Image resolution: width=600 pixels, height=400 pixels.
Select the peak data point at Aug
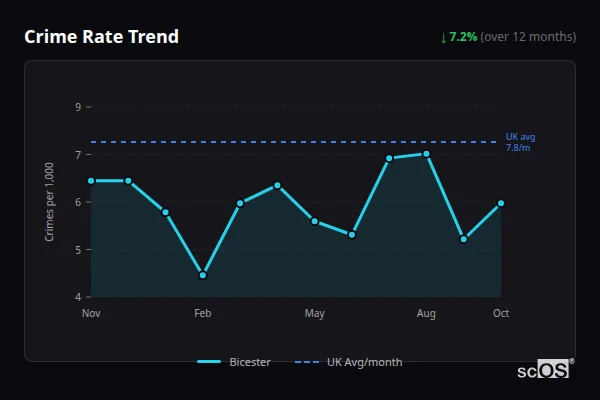pos(426,154)
